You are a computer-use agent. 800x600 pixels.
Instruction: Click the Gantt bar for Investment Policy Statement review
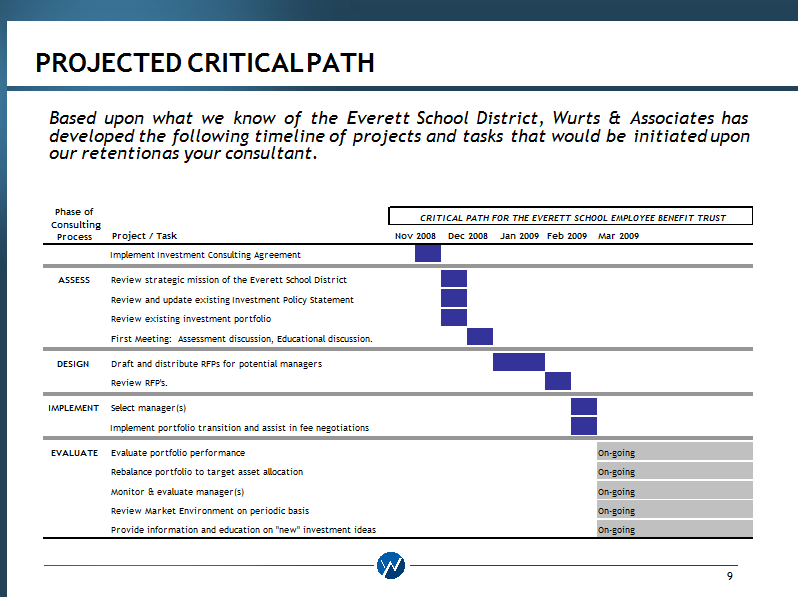pyautogui.click(x=454, y=298)
